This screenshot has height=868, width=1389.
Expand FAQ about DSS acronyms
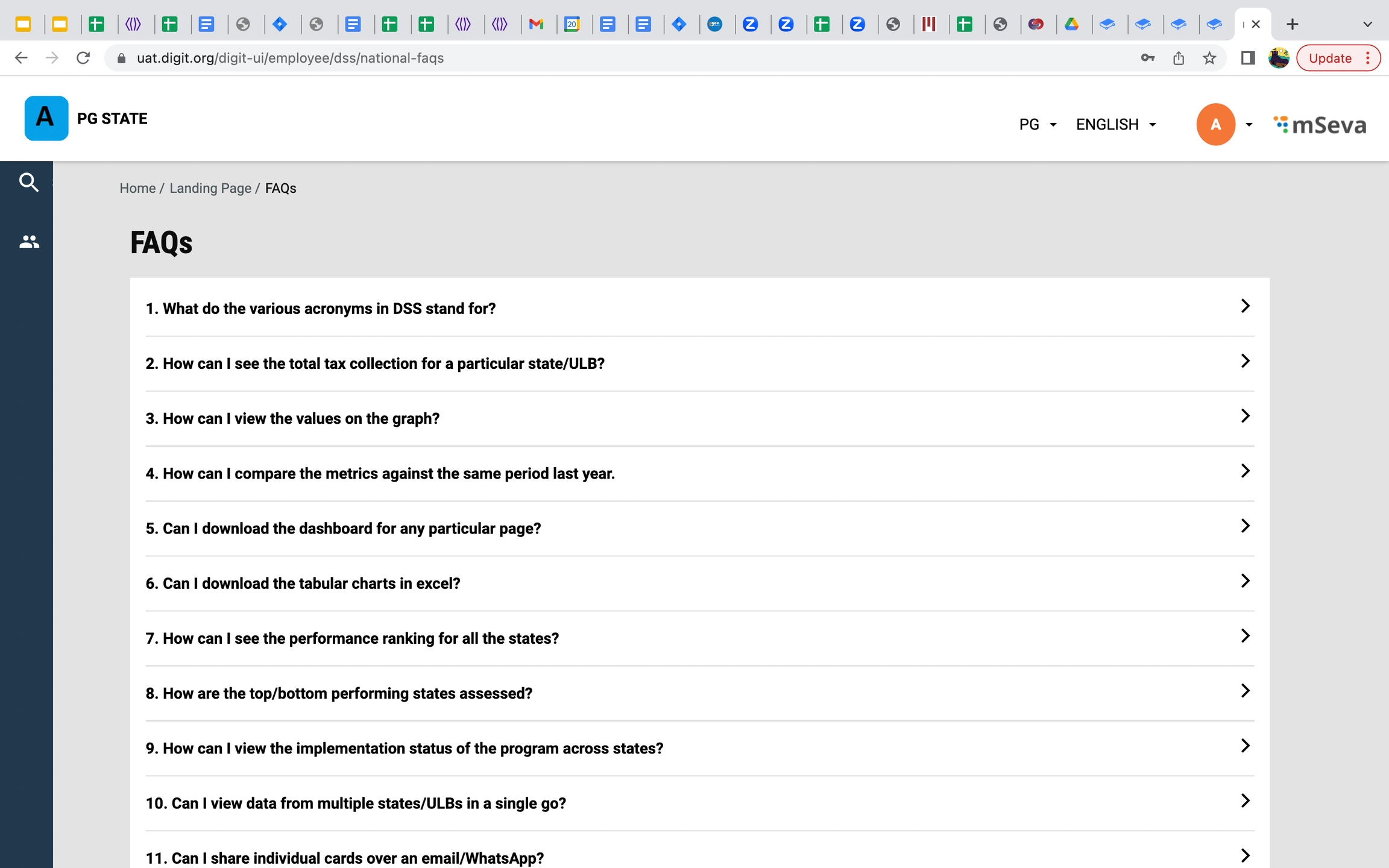pos(699,308)
